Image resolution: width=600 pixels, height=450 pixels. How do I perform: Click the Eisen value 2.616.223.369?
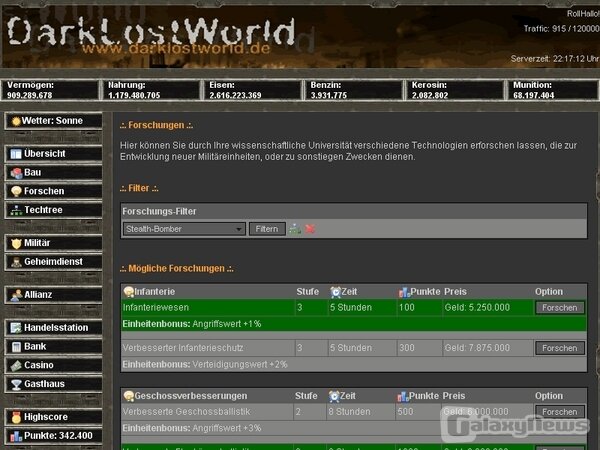(x=235, y=95)
